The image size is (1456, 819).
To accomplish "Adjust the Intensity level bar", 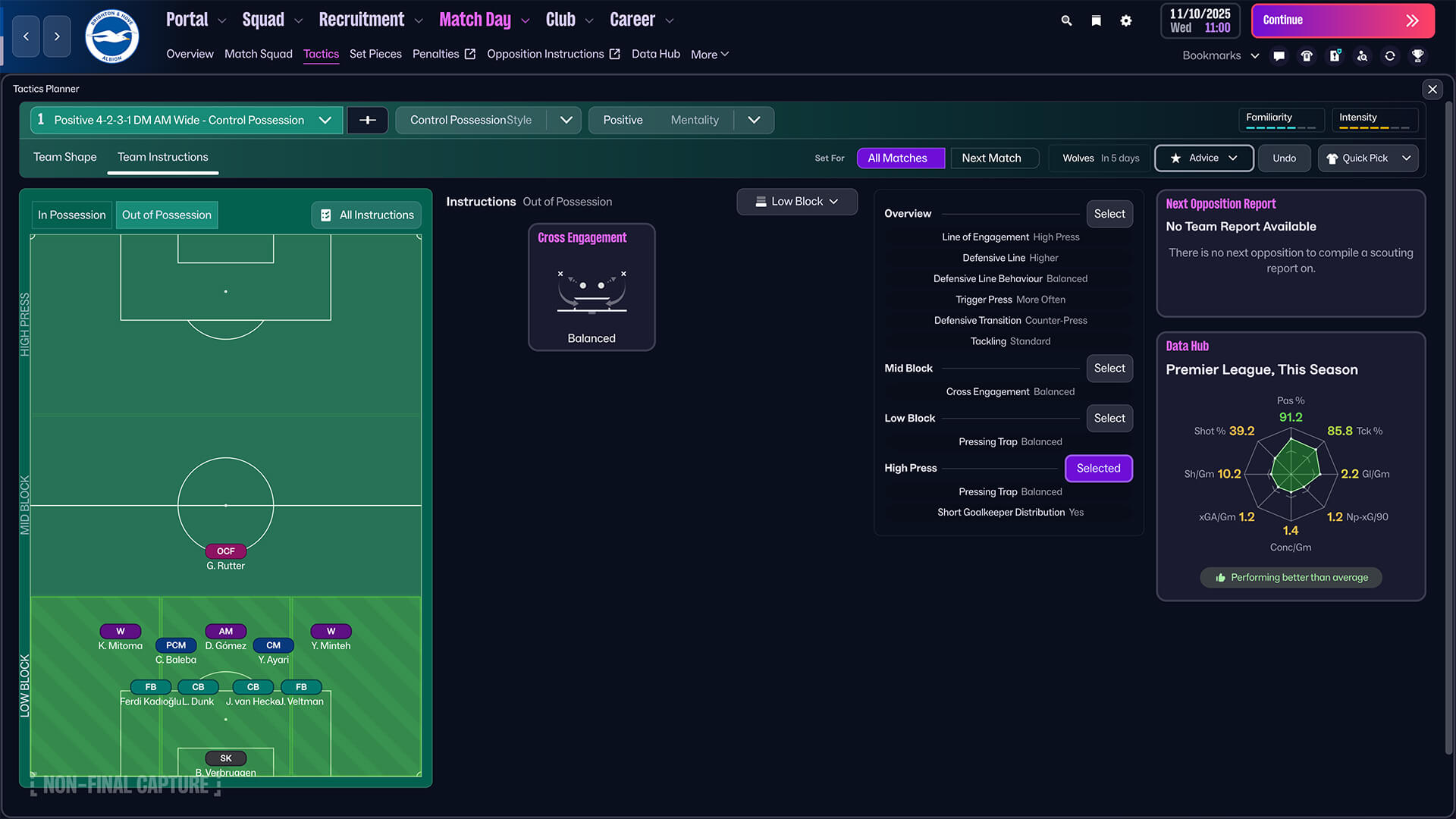I will [1374, 127].
